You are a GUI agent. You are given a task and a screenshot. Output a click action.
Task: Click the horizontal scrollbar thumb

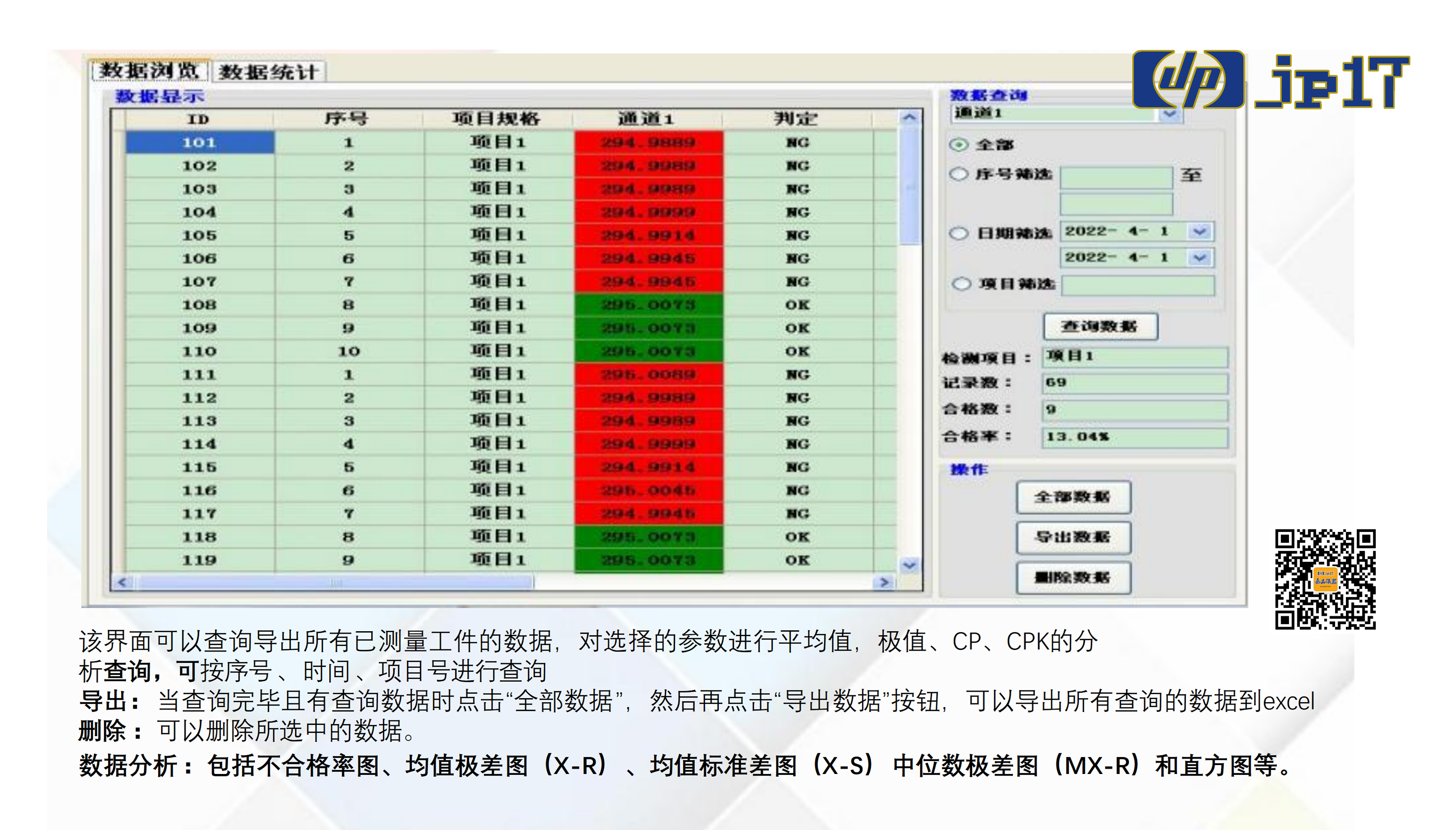coord(335,582)
